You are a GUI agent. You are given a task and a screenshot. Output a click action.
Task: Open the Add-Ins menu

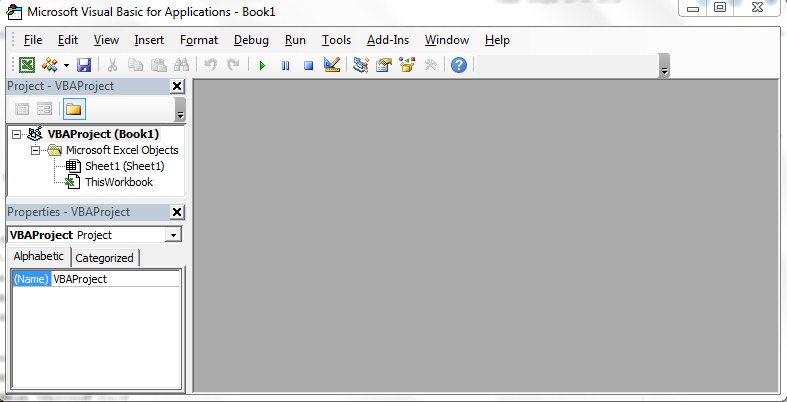(388, 40)
